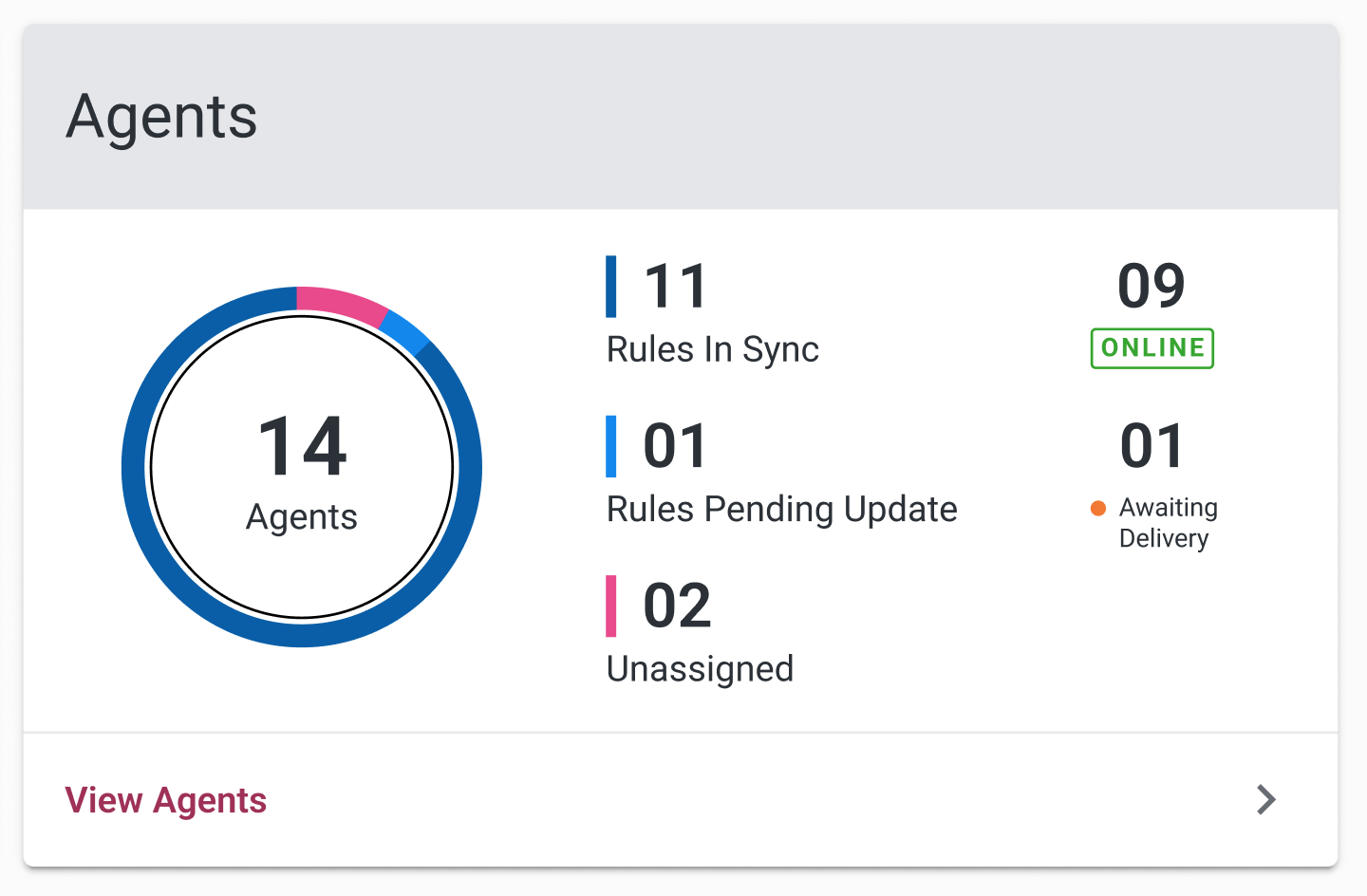Click the 14 Agents total in donut
The height and width of the screenshot is (896, 1367).
pyautogui.click(x=303, y=446)
